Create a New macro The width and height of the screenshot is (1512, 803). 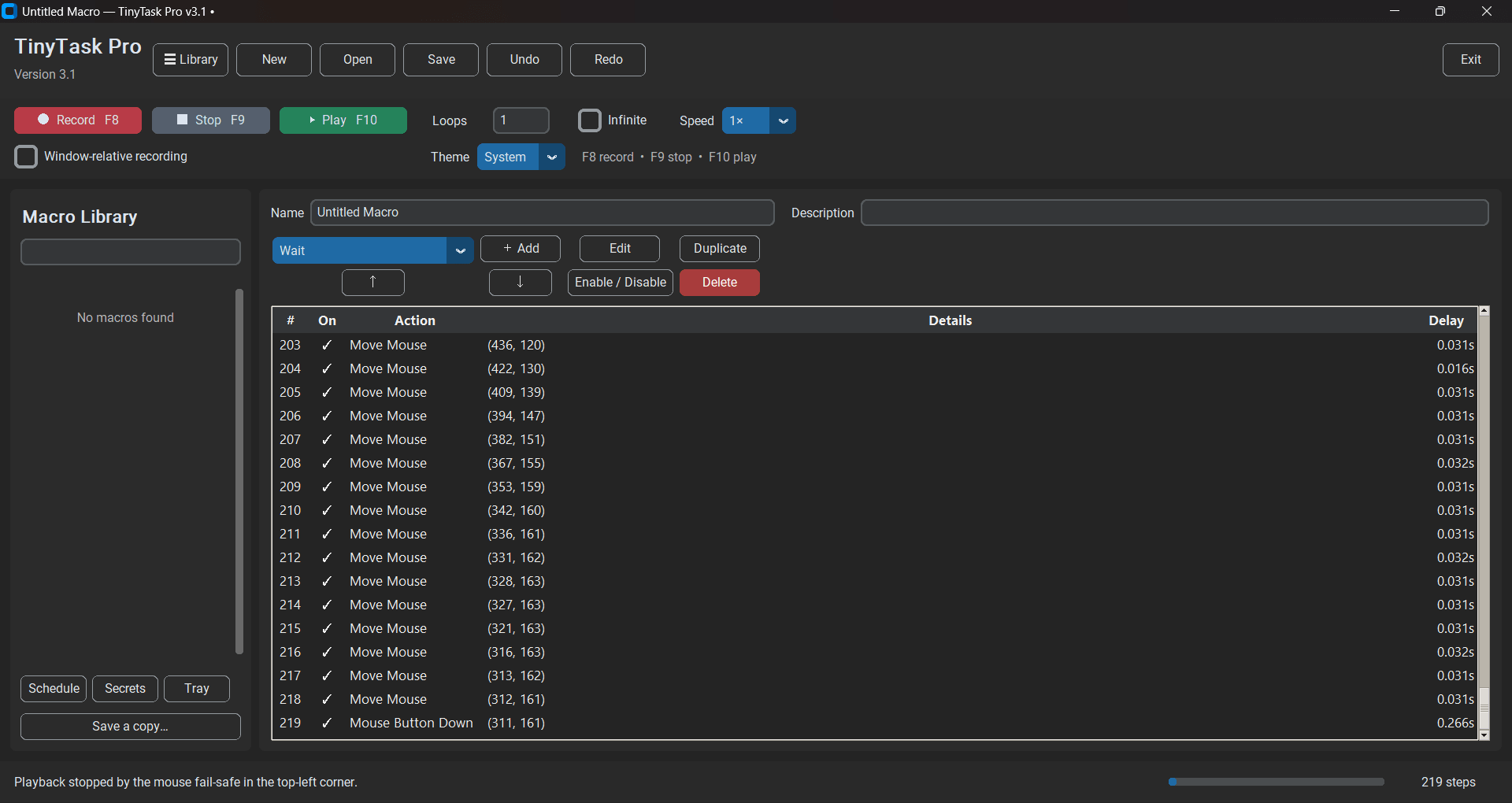(274, 60)
